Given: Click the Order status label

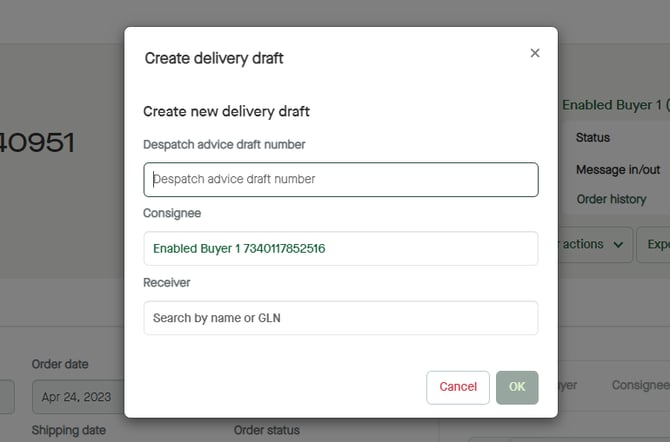Looking at the screenshot, I should [x=266, y=430].
